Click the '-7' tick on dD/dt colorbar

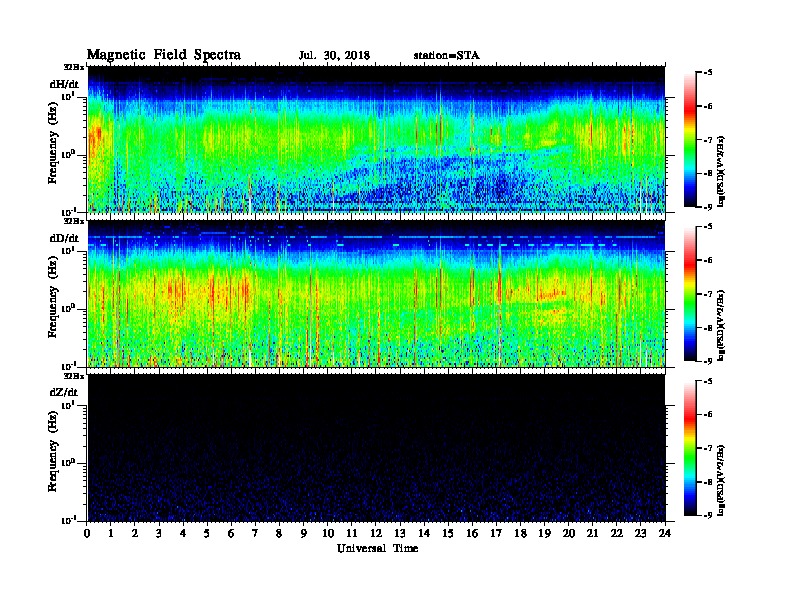[708, 294]
